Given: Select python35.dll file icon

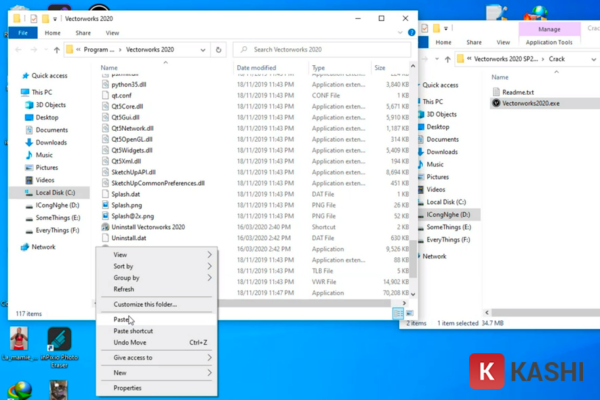Looking at the screenshot, I should 105,85.
